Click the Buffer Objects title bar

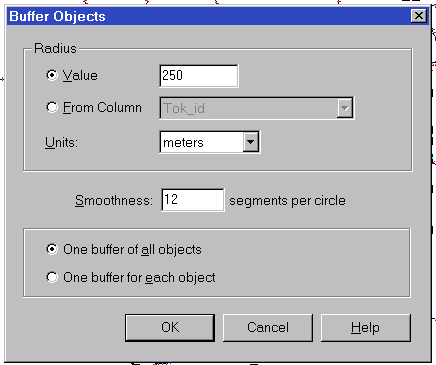click(x=217, y=16)
